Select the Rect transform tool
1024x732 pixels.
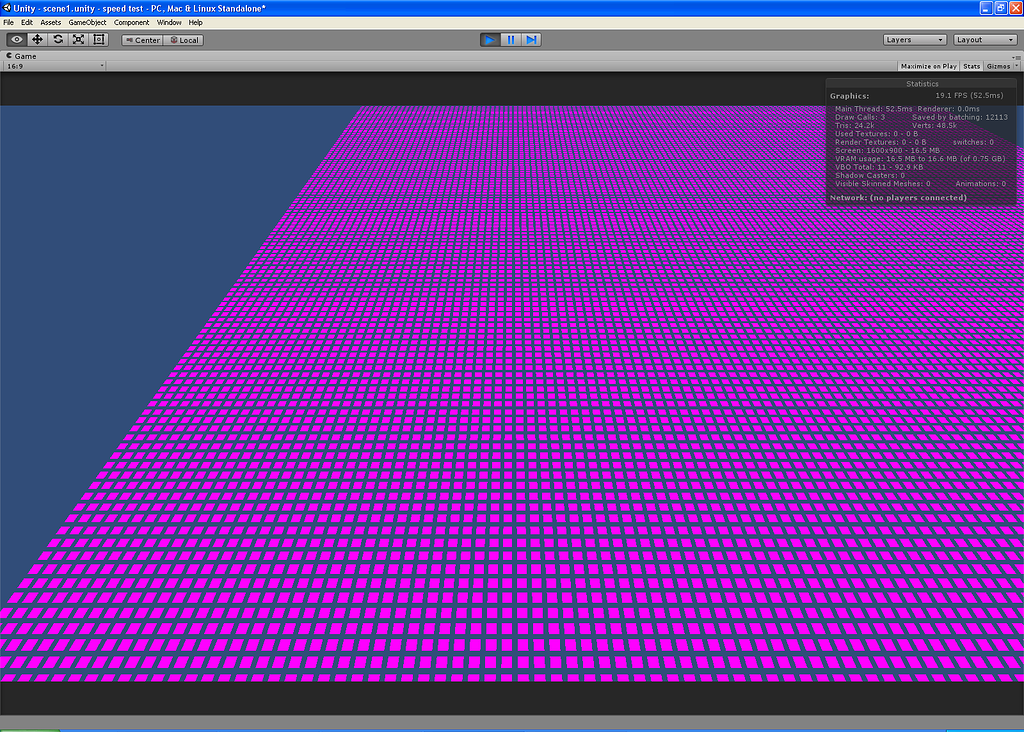98,39
